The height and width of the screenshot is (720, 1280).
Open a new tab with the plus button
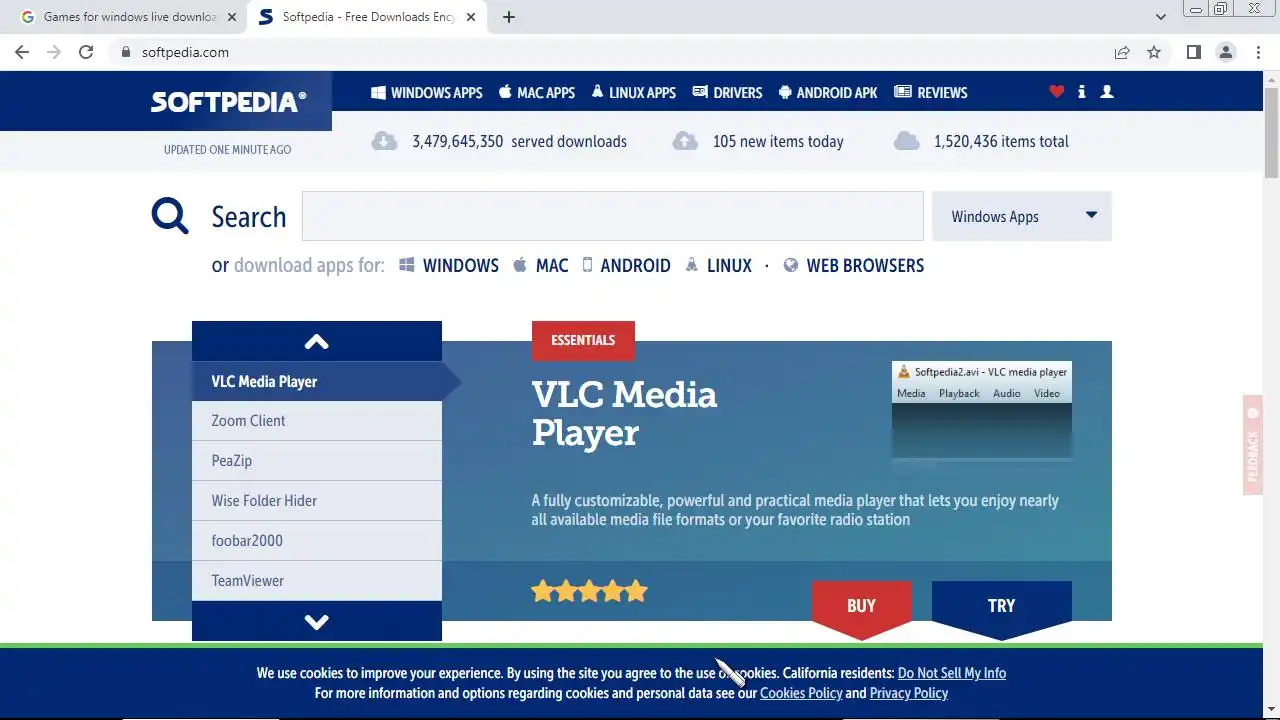point(509,17)
